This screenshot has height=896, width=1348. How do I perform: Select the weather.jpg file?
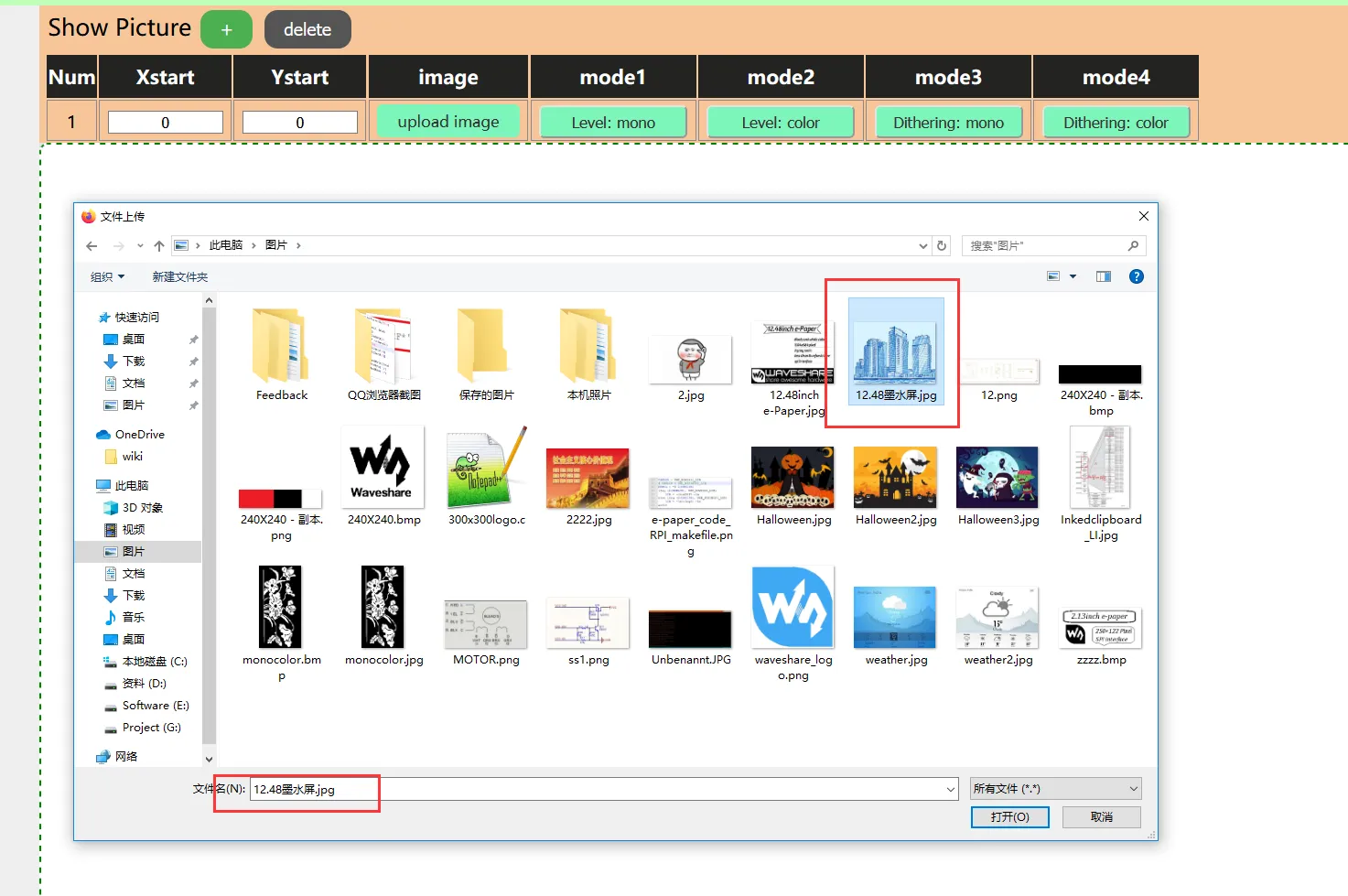click(x=896, y=626)
